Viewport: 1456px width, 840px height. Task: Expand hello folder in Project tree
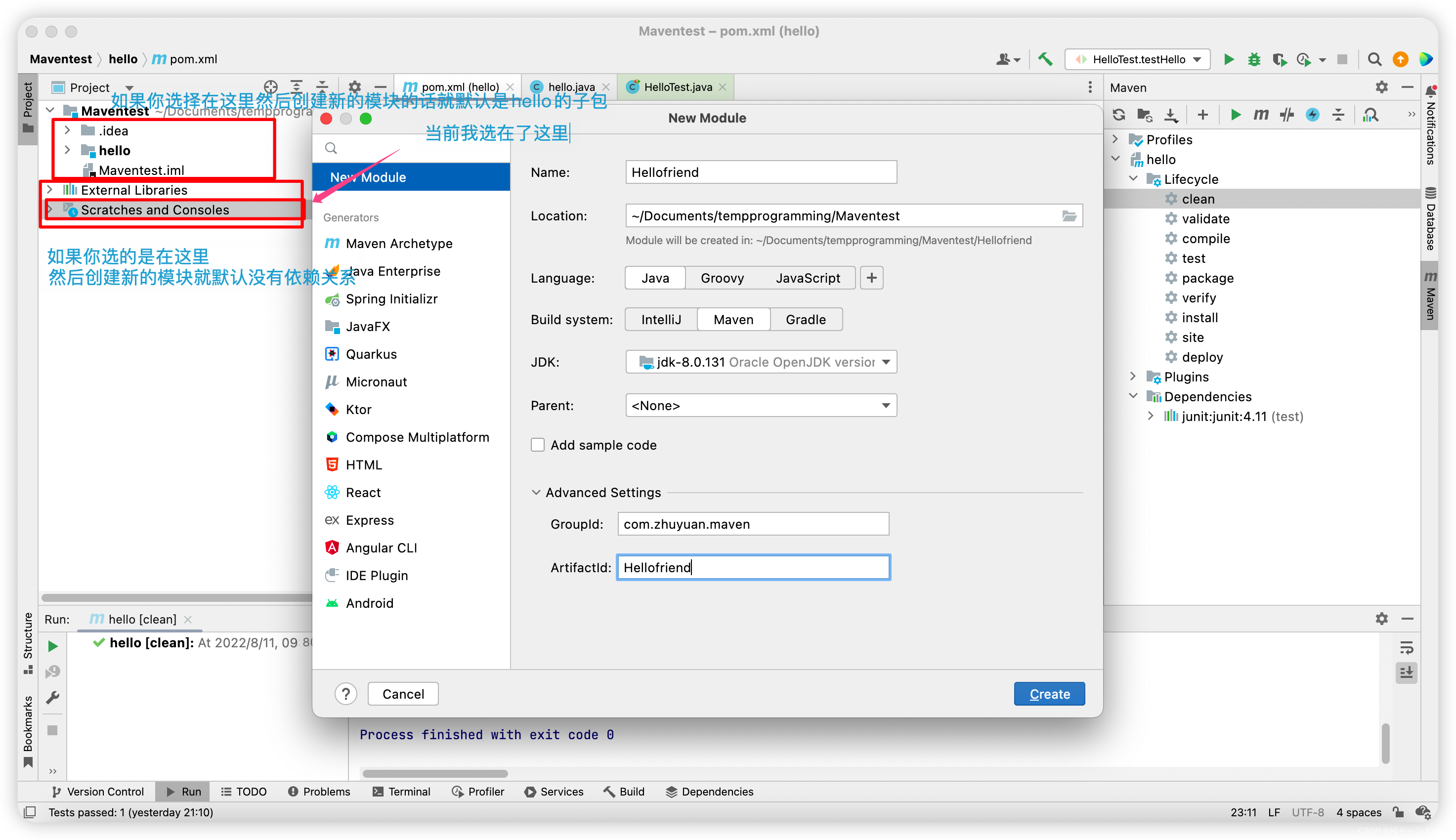click(68, 150)
